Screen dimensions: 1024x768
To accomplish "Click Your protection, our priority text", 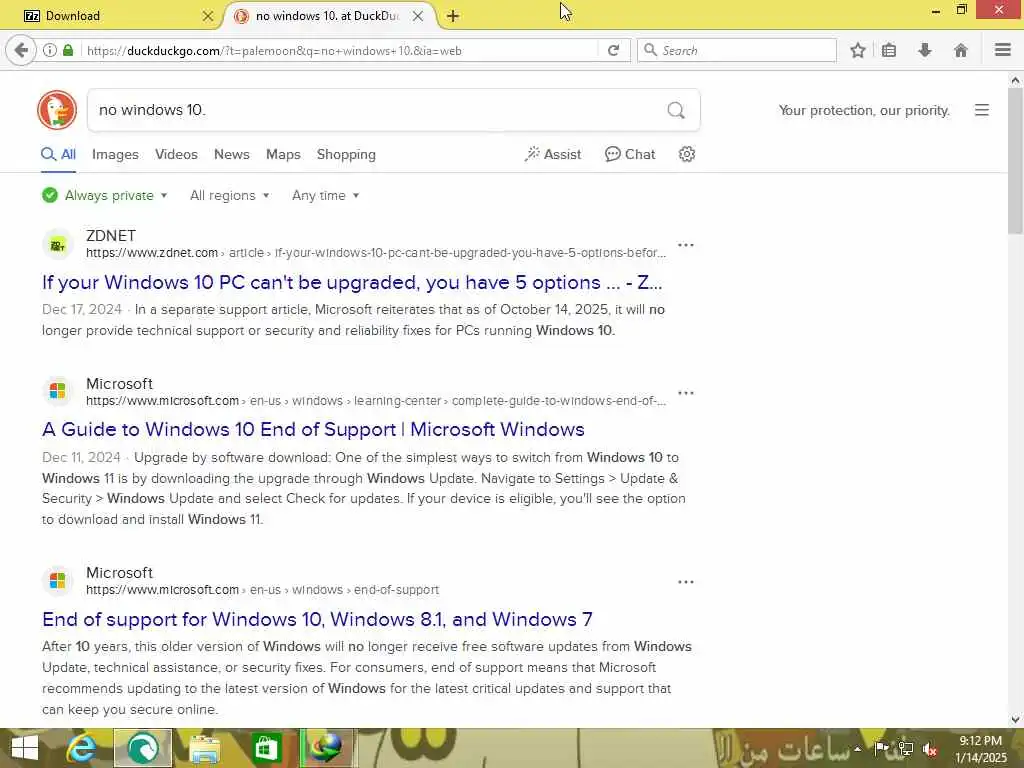I will [x=863, y=110].
